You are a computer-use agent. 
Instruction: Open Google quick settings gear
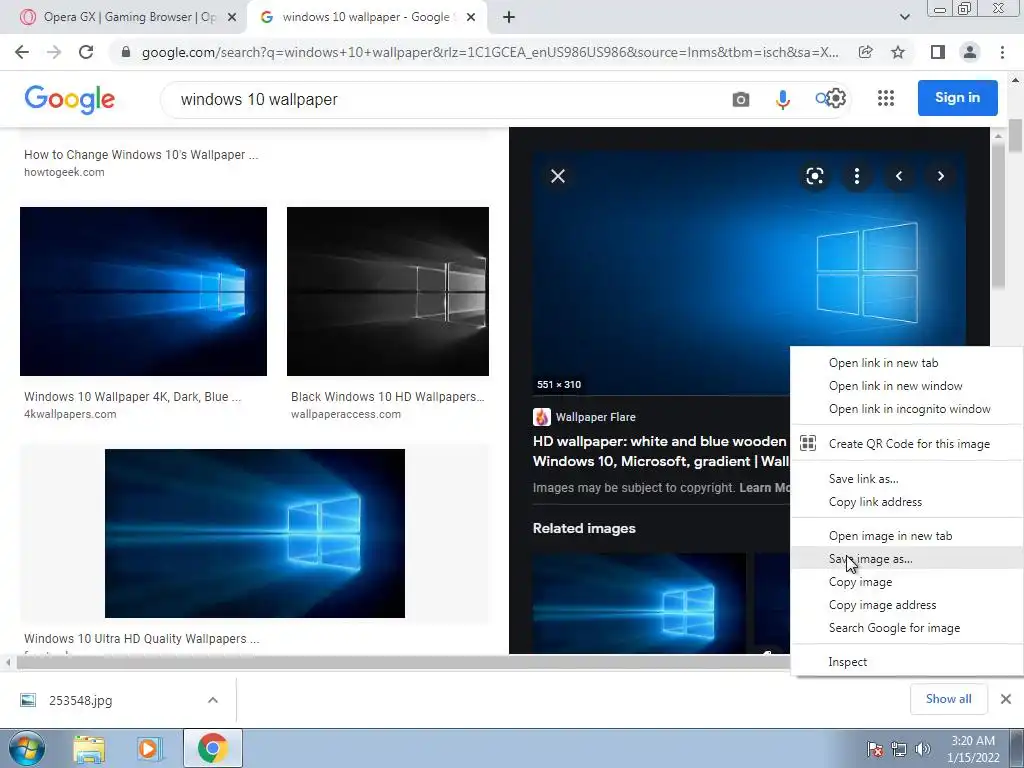pos(836,98)
